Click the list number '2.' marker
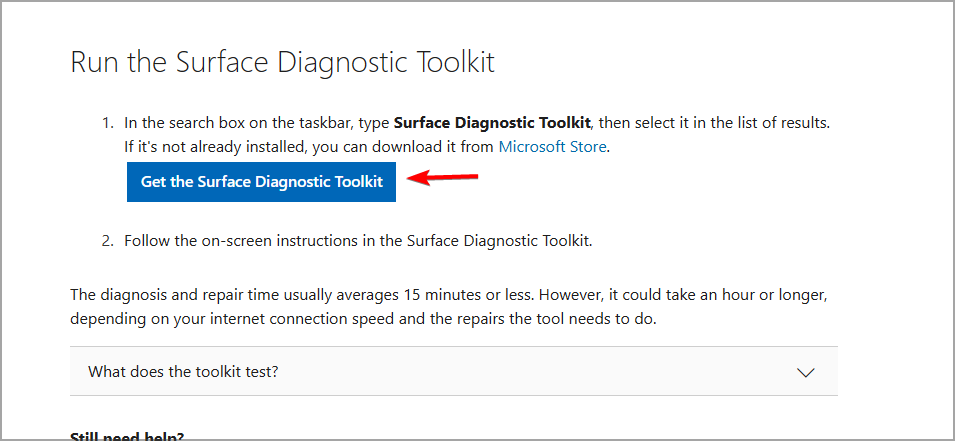955x441 pixels. pos(108,241)
